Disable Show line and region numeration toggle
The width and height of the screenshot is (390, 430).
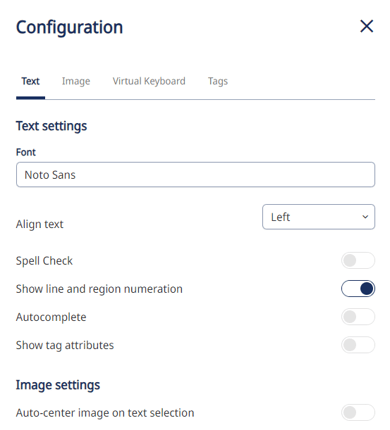pyautogui.click(x=358, y=289)
